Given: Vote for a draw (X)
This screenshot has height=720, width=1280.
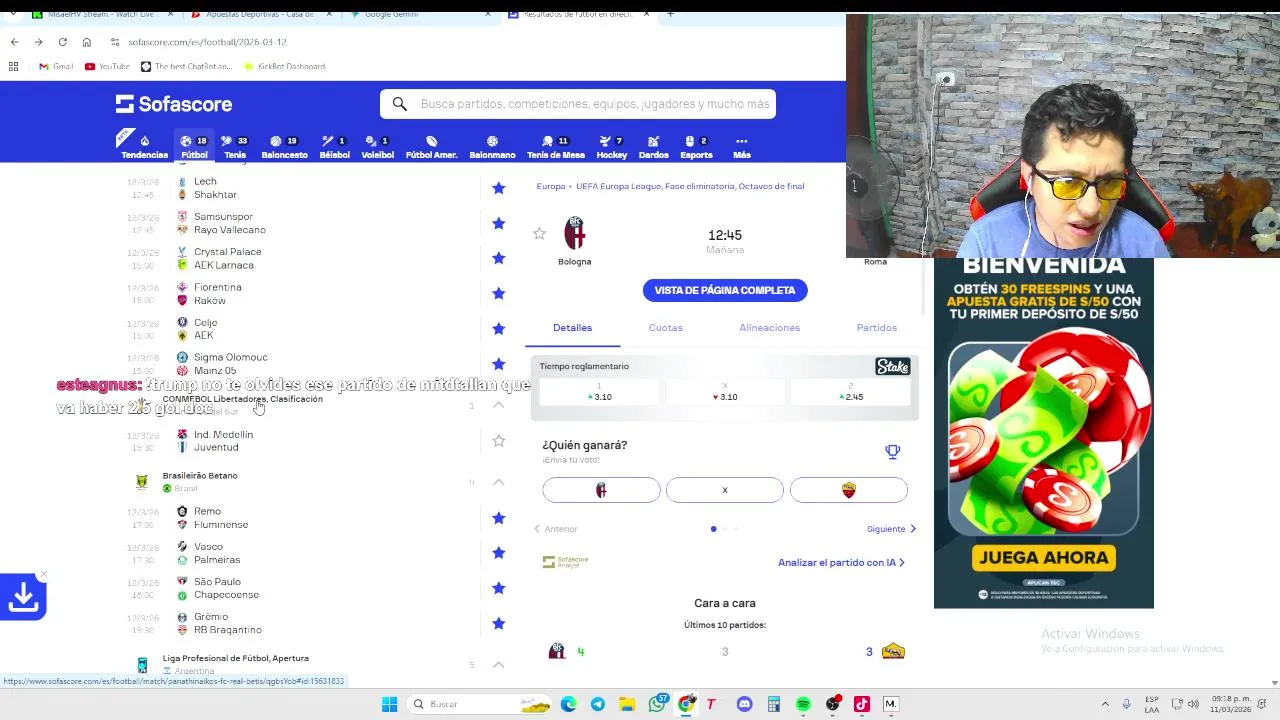Looking at the screenshot, I should pos(725,490).
